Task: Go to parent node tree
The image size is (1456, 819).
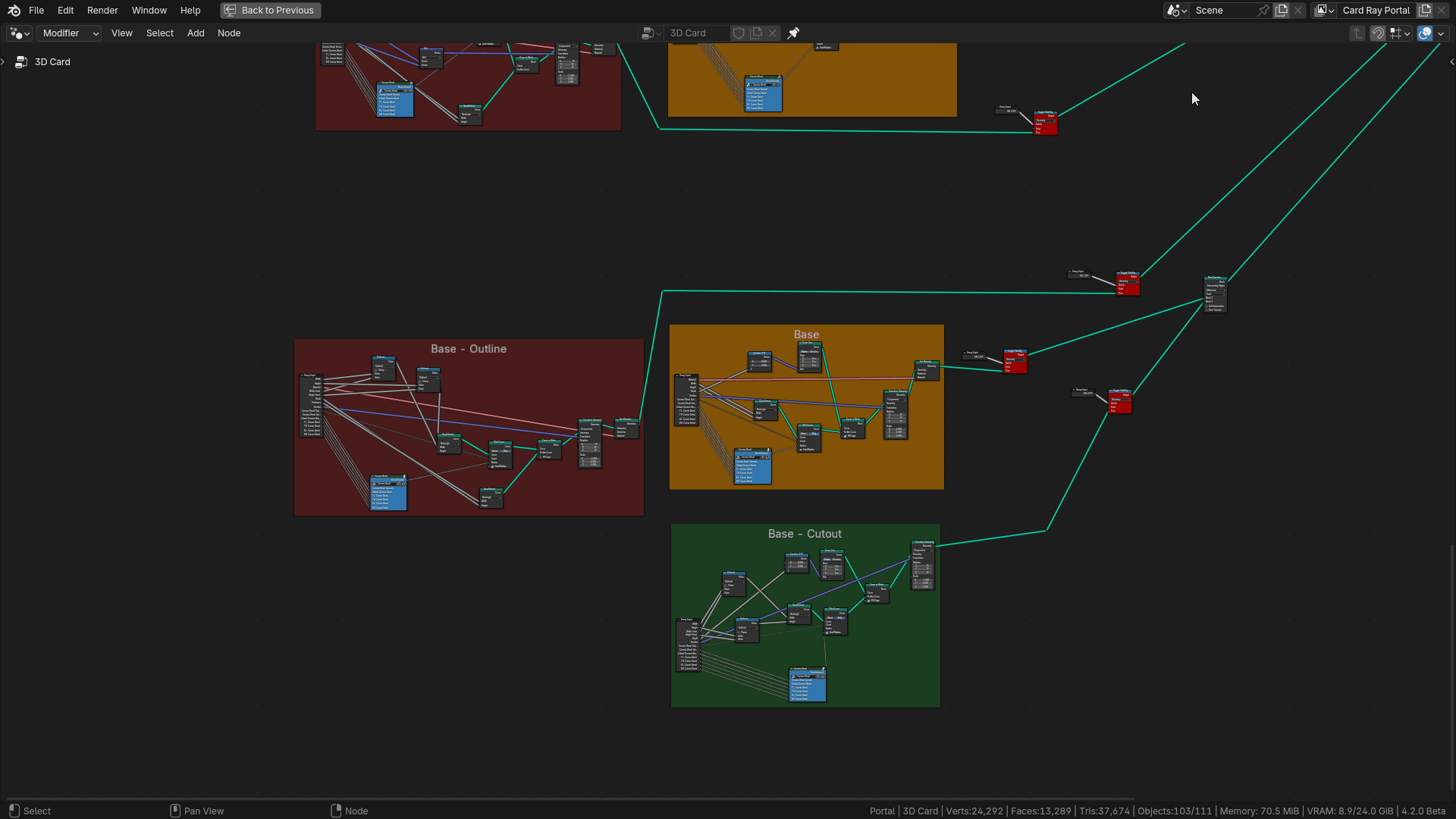Action: pyautogui.click(x=1357, y=33)
